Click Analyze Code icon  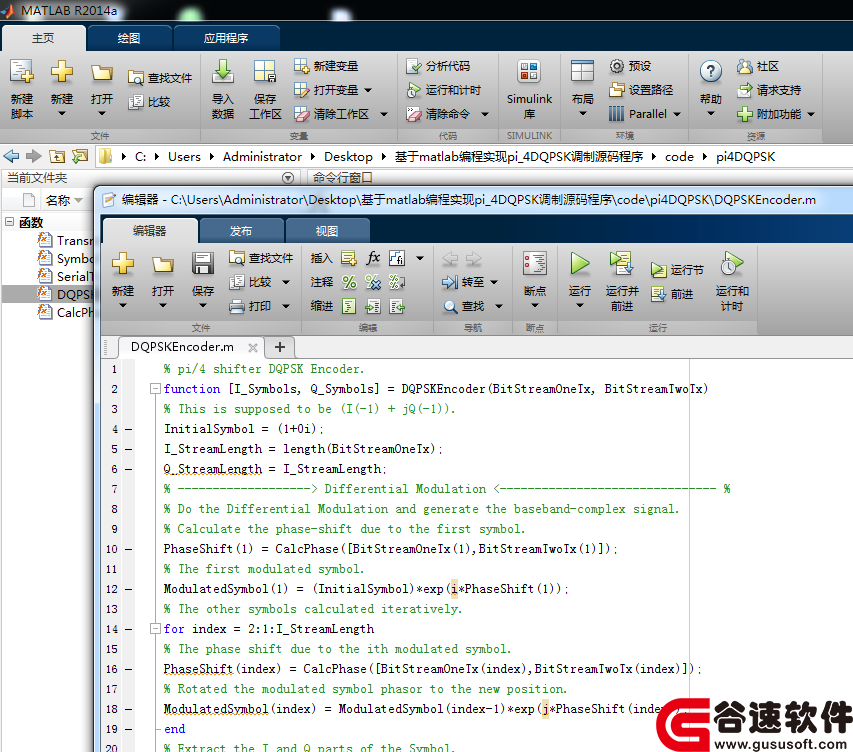pos(413,66)
